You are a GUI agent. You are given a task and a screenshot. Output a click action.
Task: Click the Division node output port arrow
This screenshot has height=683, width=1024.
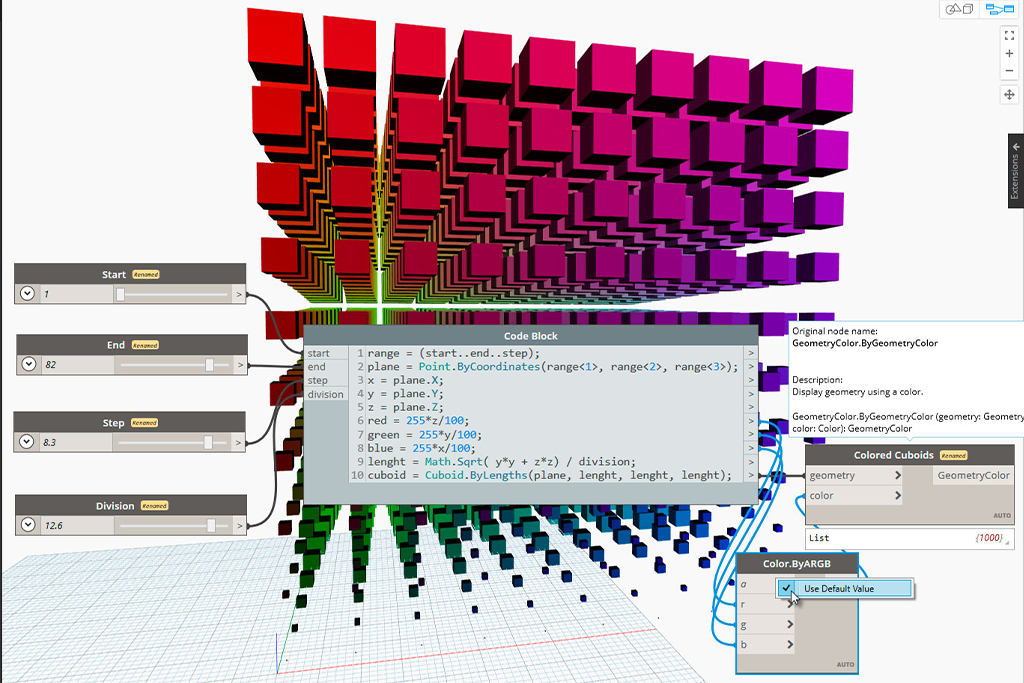click(239, 525)
